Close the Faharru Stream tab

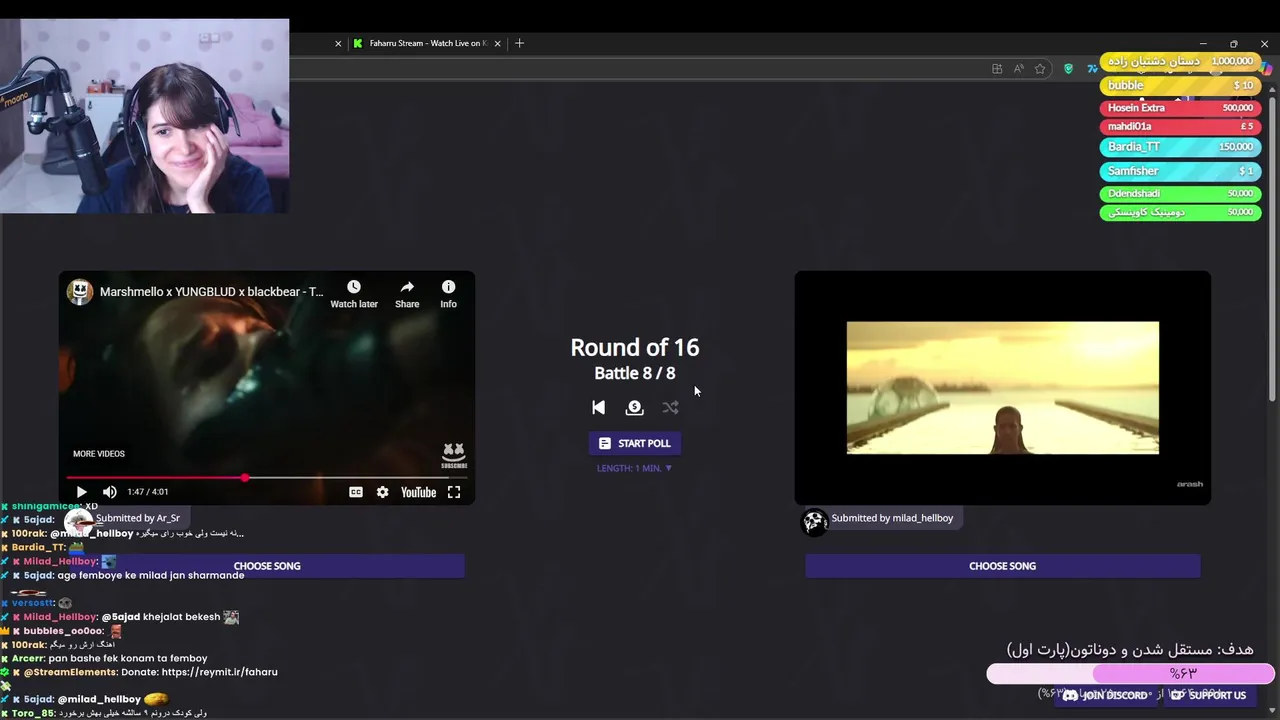[x=496, y=43]
